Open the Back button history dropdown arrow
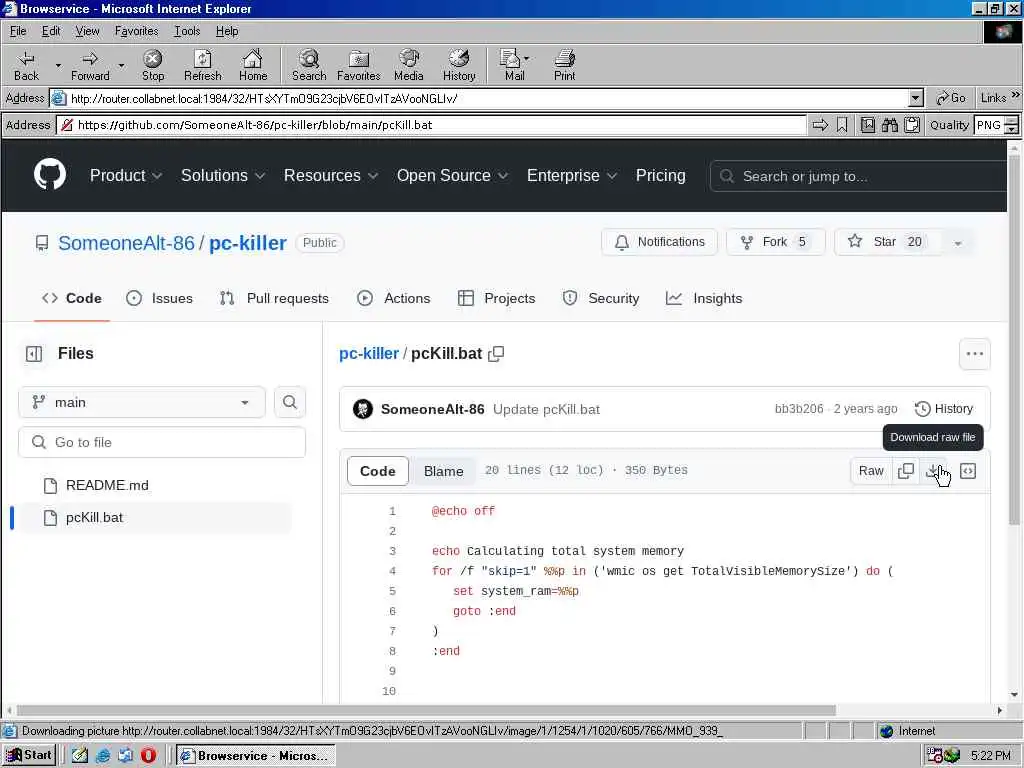 coord(58,66)
